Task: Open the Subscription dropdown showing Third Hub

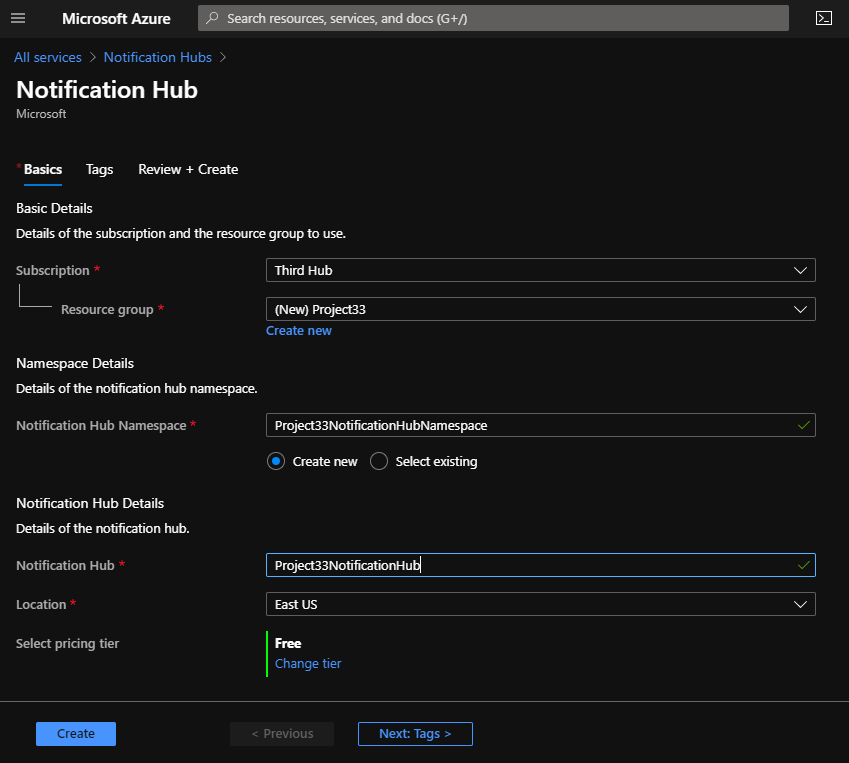Action: click(540, 270)
